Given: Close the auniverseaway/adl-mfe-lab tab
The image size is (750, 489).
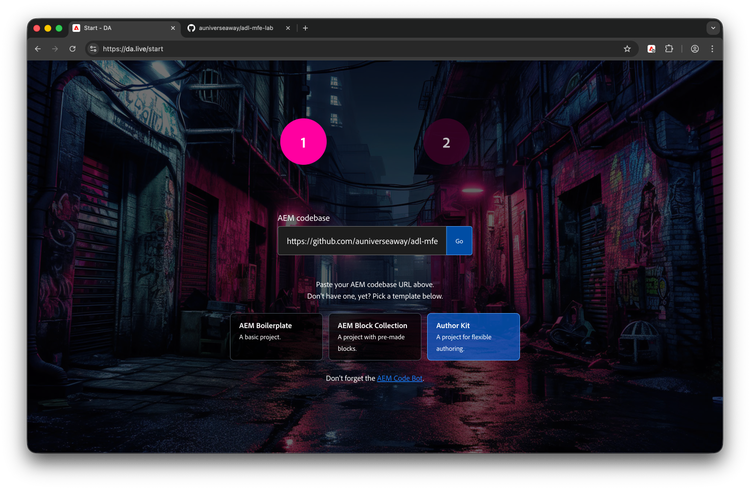Looking at the screenshot, I should click(x=290, y=28).
